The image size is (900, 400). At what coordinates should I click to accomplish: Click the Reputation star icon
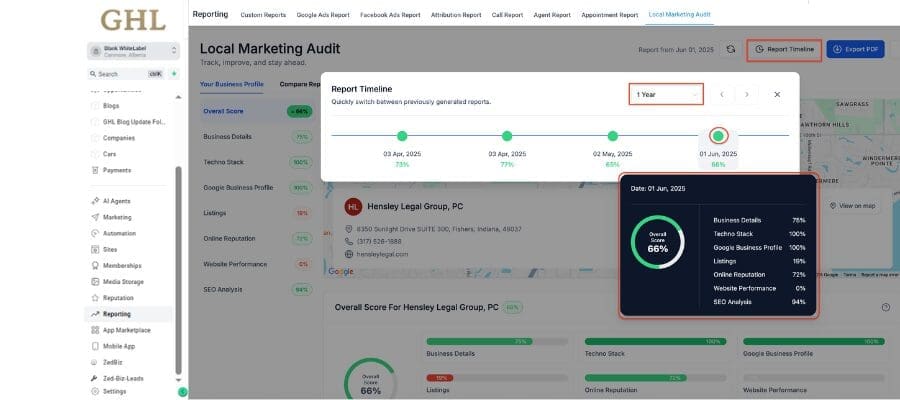point(96,298)
